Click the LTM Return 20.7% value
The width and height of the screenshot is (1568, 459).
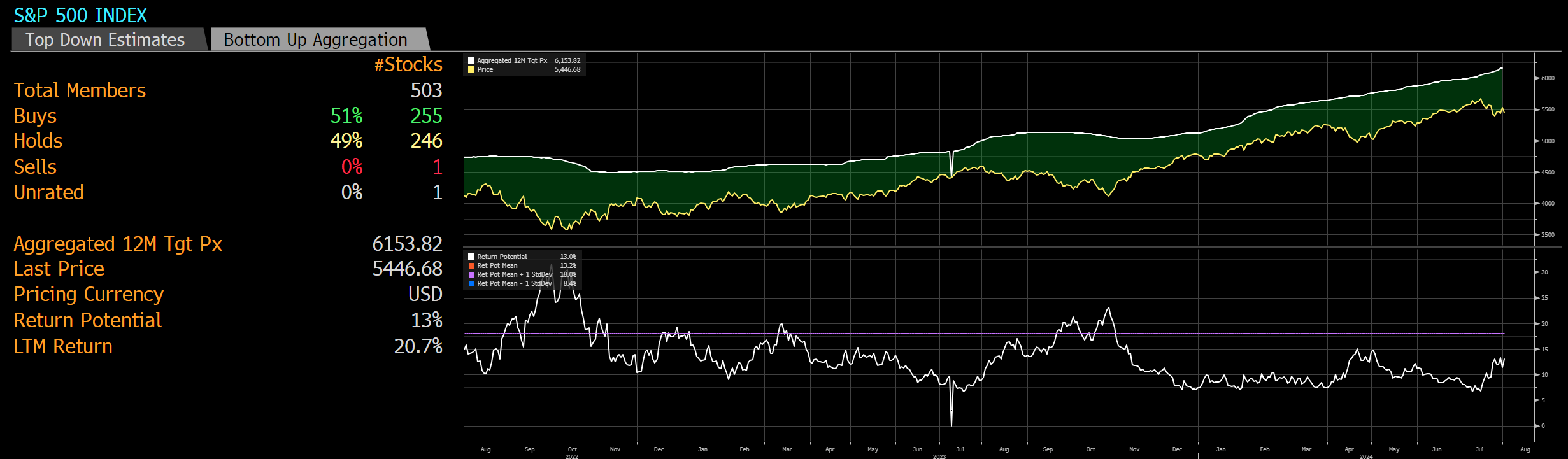418,346
